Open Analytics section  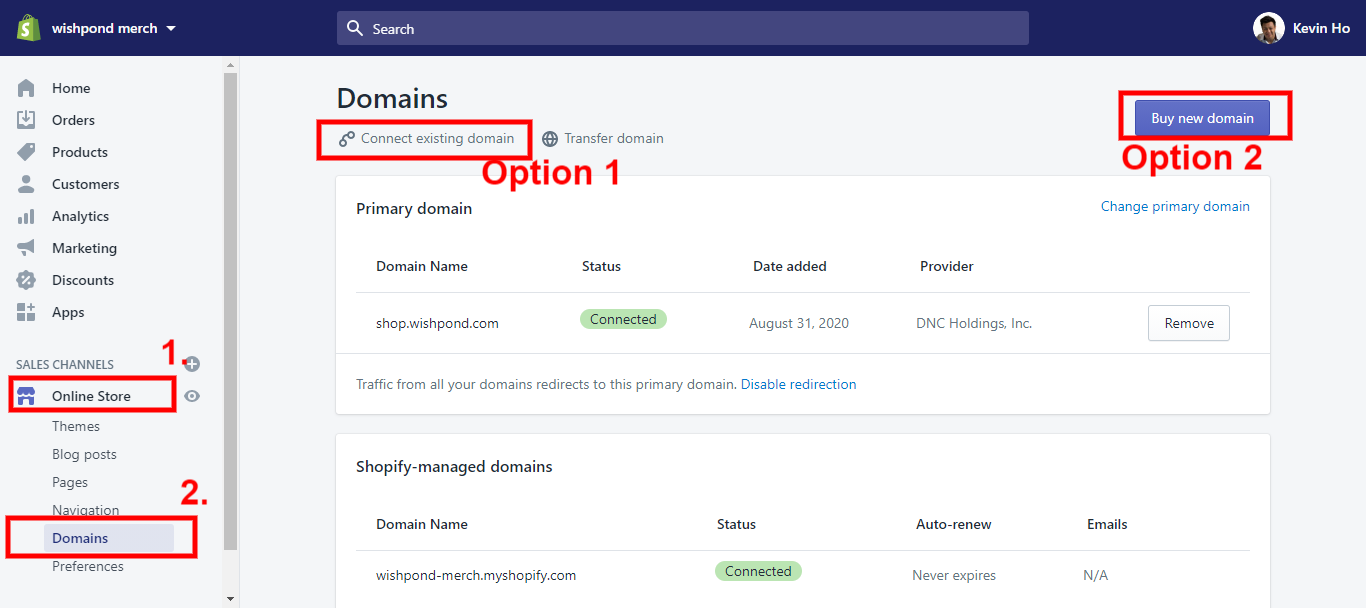[80, 216]
